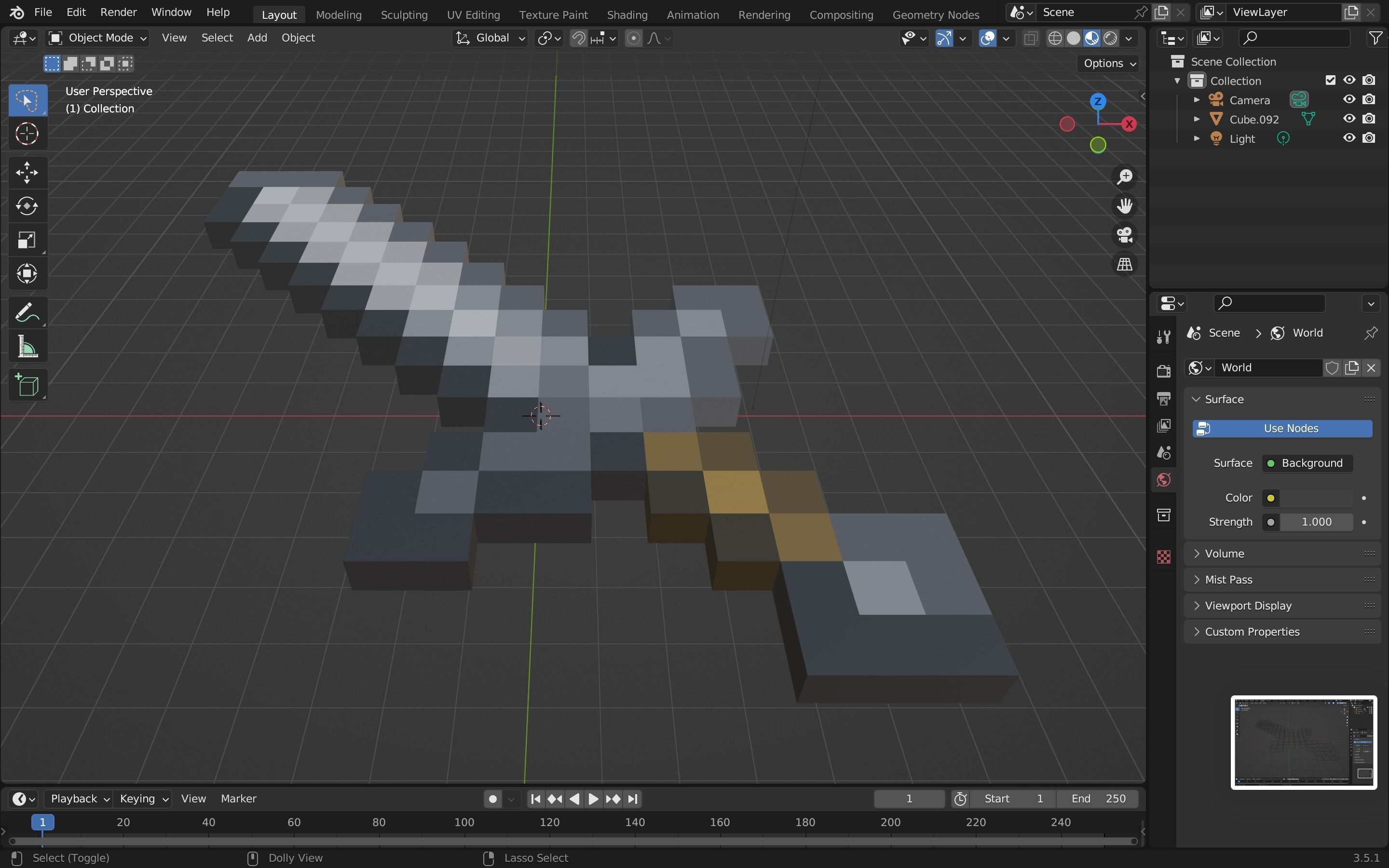Screen dimensions: 1389x868
Task: Activate the 3D Cursor tool
Action: (27, 134)
